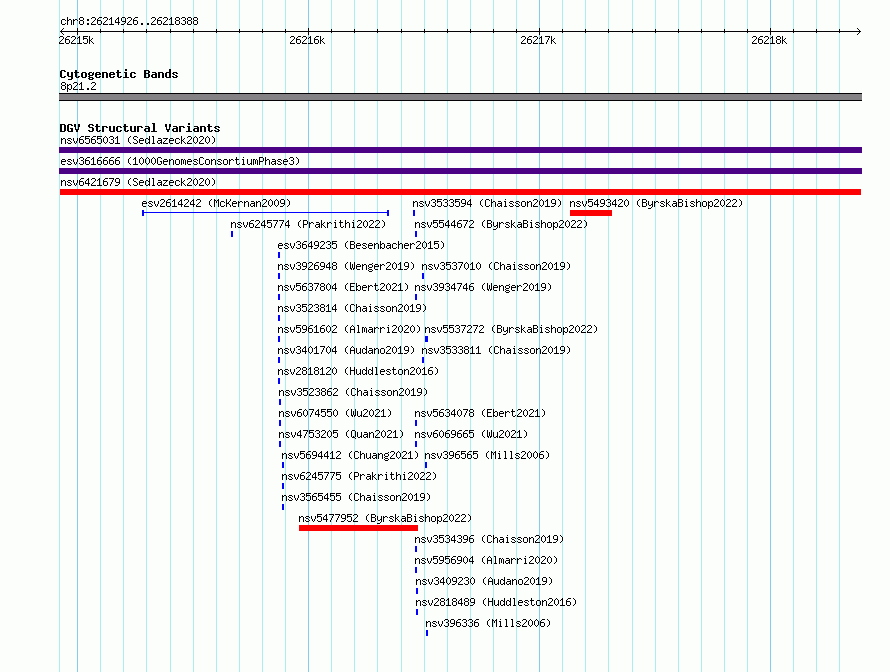Click the nsv3409230 (Audano2019) label
890x672 pixels.
(x=484, y=581)
